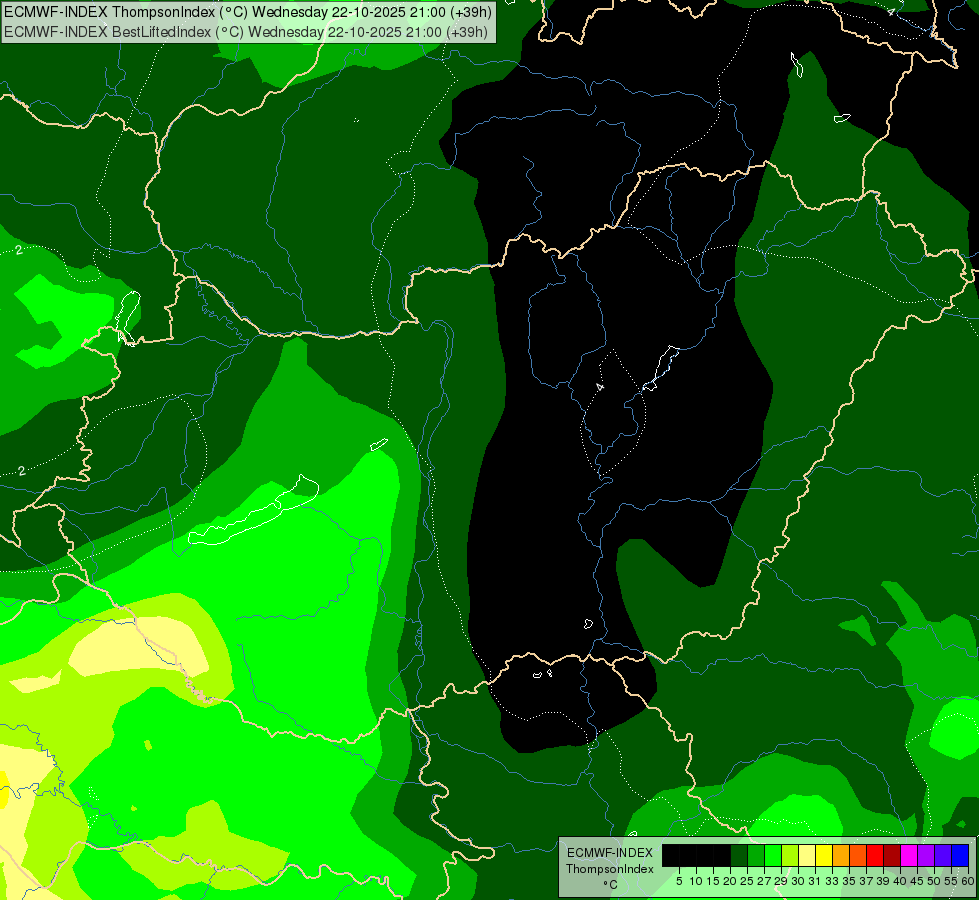Click the legend scale value 5
The height and width of the screenshot is (900, 979).
679,881
